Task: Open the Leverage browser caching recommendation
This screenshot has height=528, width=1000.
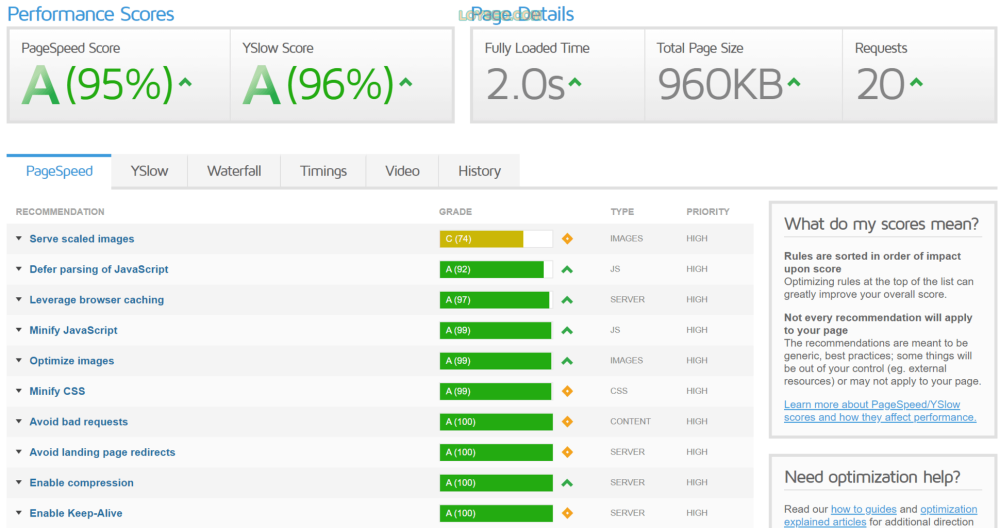Action: [x=96, y=300]
